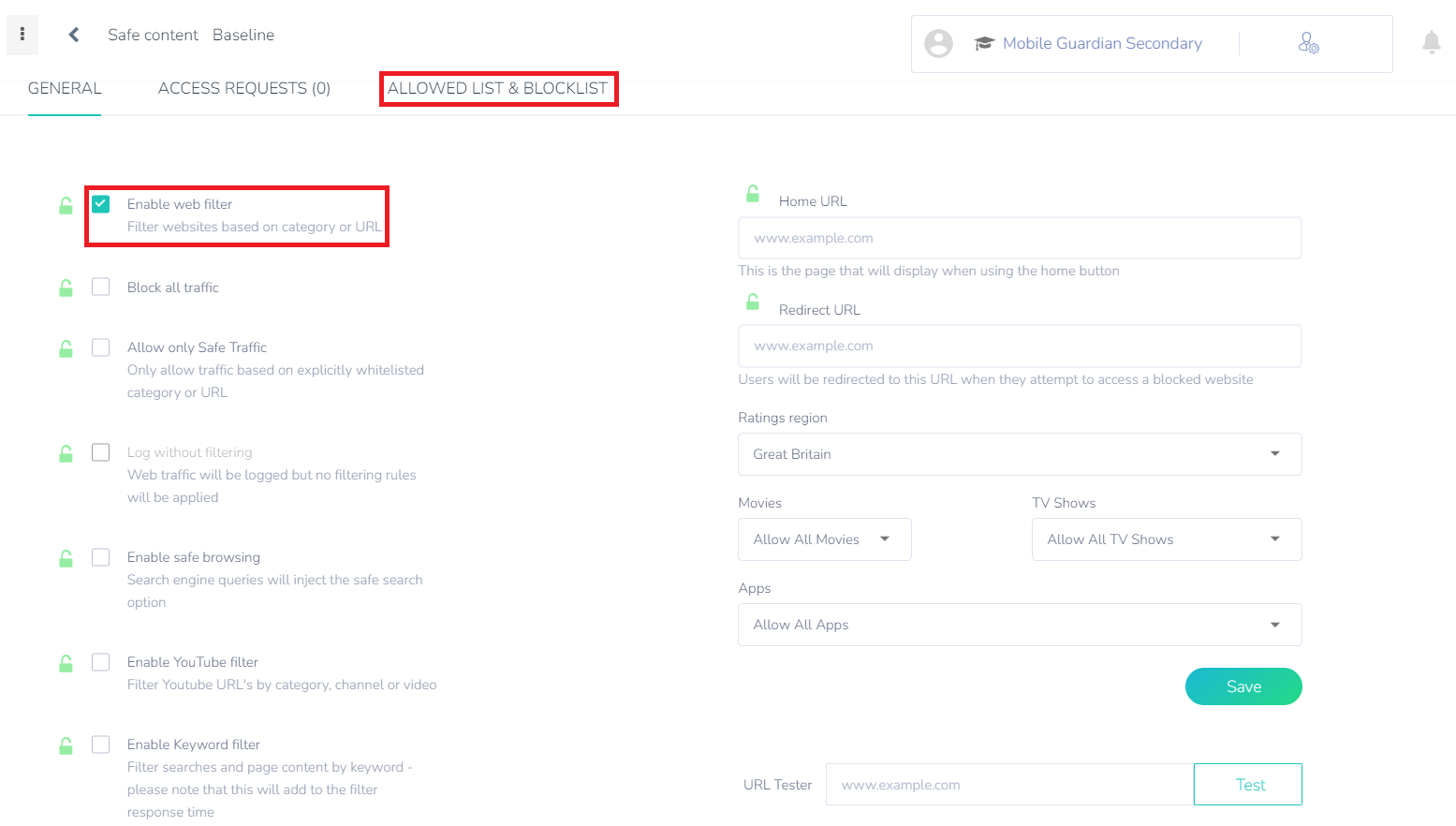1456x826 pixels.
Task: Open the user settings gear icon
Action: click(x=1308, y=43)
